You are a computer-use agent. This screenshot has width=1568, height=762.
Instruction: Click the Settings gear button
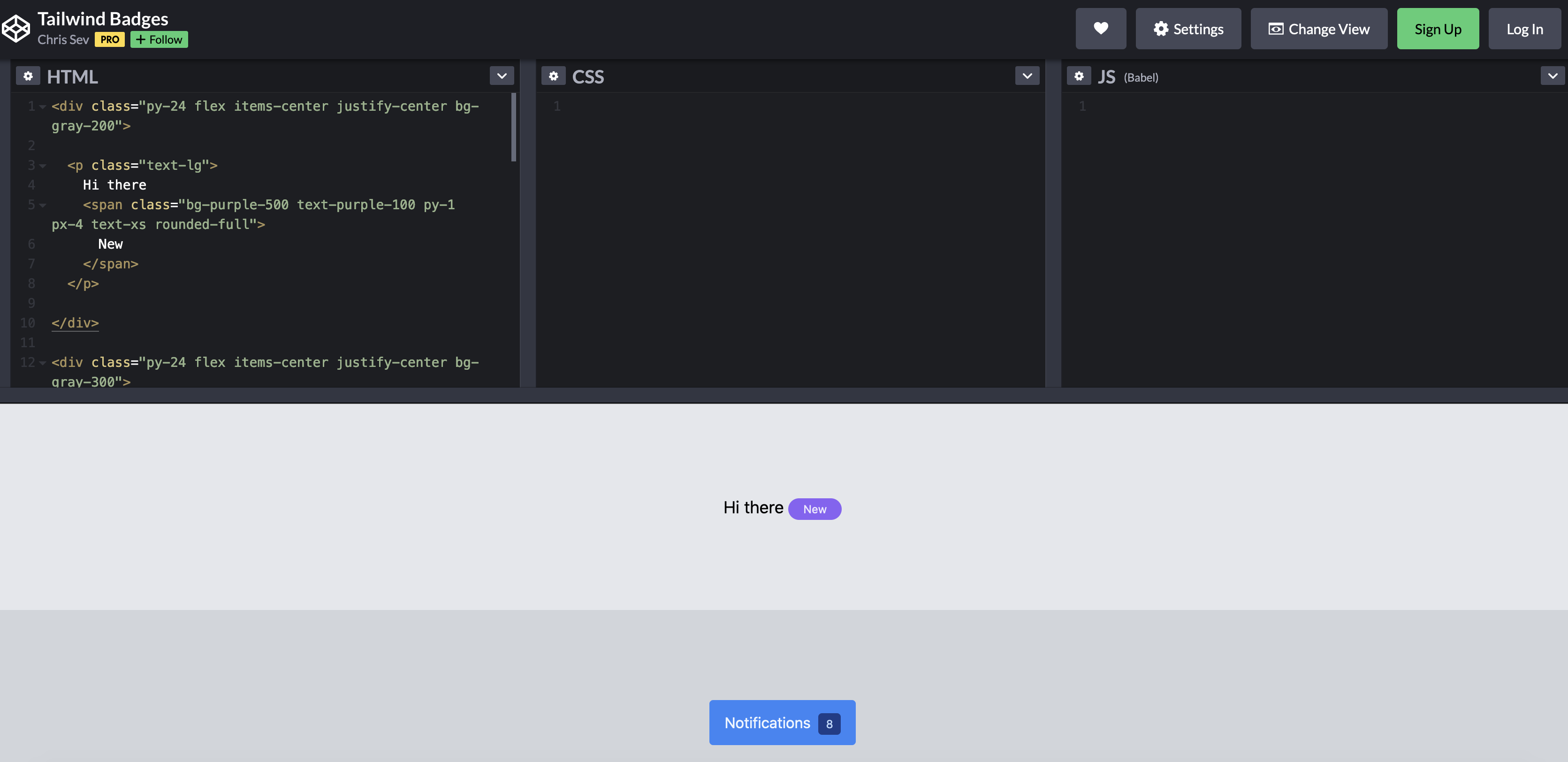1188,29
